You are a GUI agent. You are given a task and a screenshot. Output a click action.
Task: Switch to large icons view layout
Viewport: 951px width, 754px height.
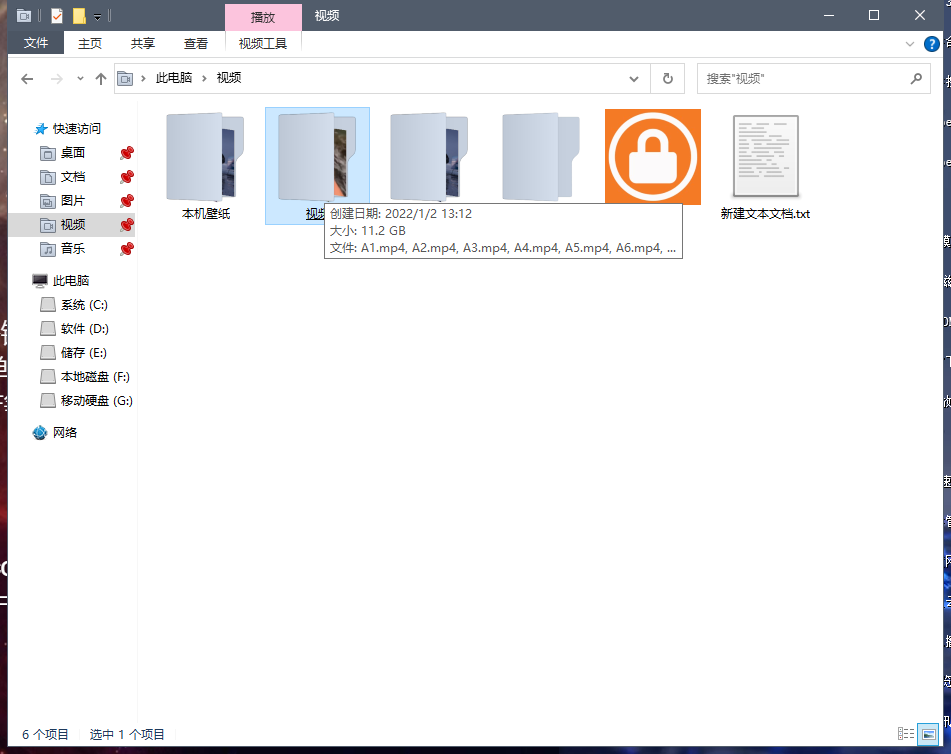928,734
